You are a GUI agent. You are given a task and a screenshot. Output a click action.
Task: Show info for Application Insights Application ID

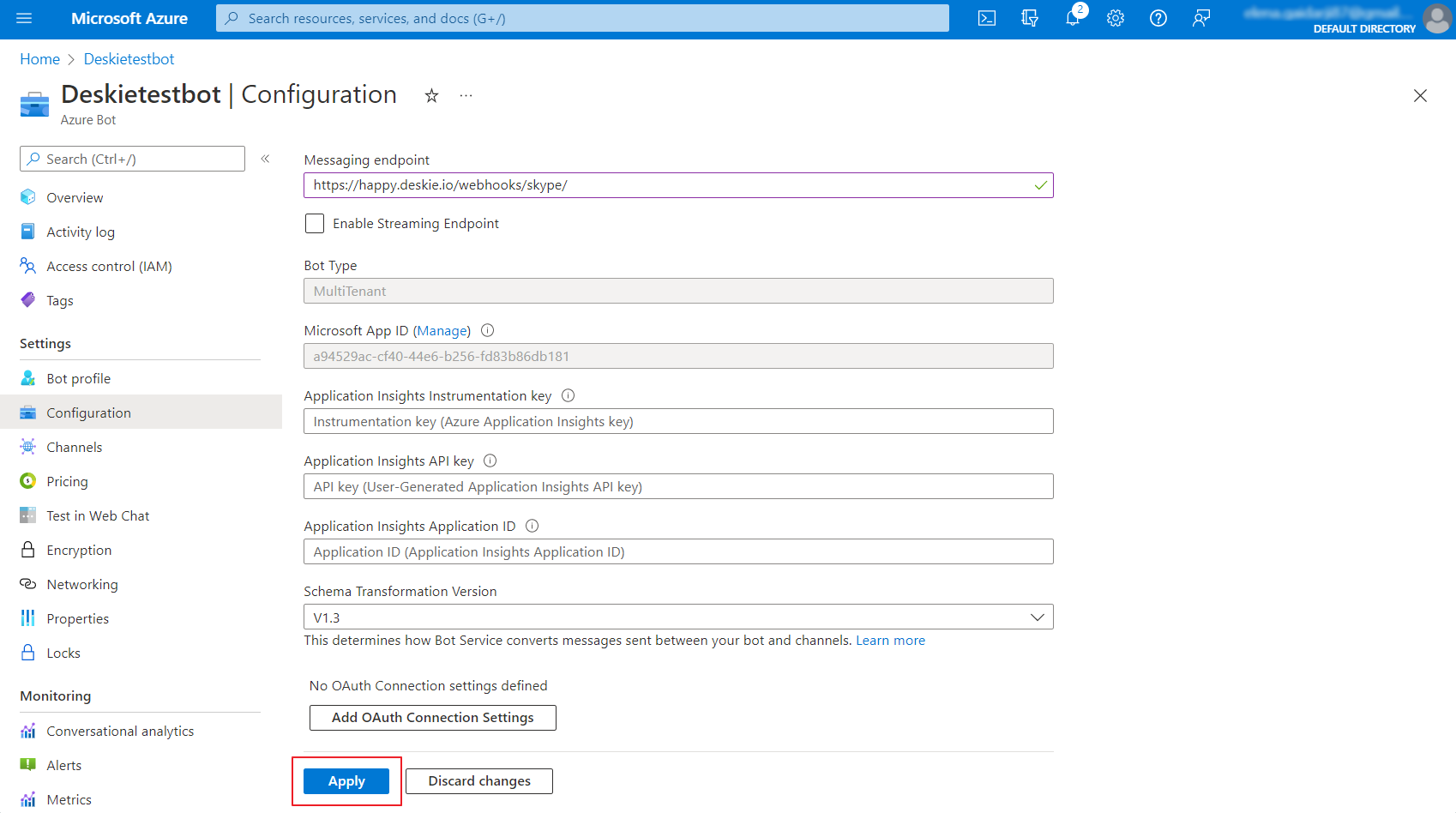532,526
